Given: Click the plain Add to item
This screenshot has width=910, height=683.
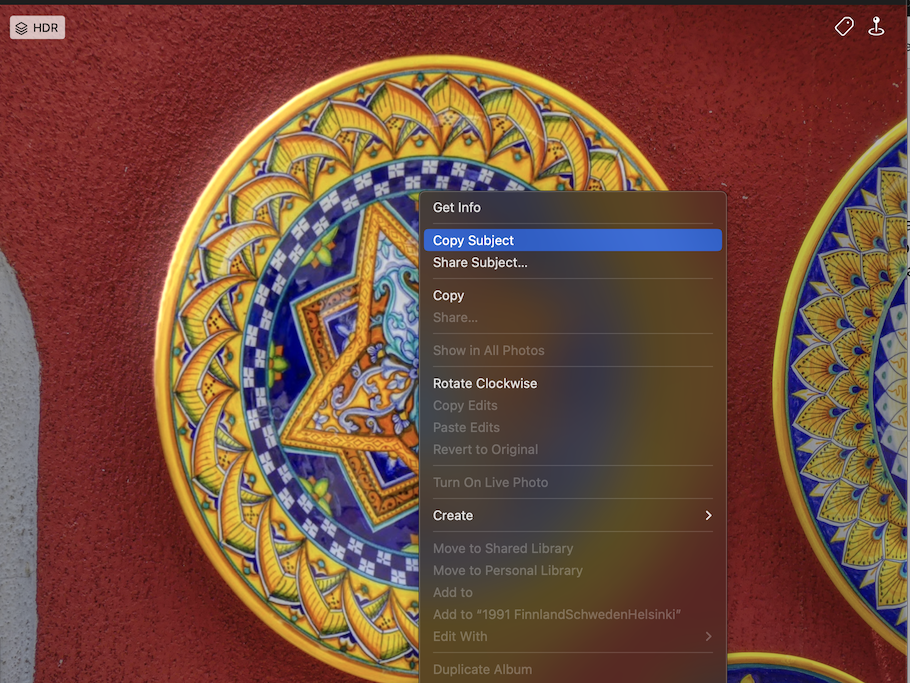Looking at the screenshot, I should click(x=572, y=592).
